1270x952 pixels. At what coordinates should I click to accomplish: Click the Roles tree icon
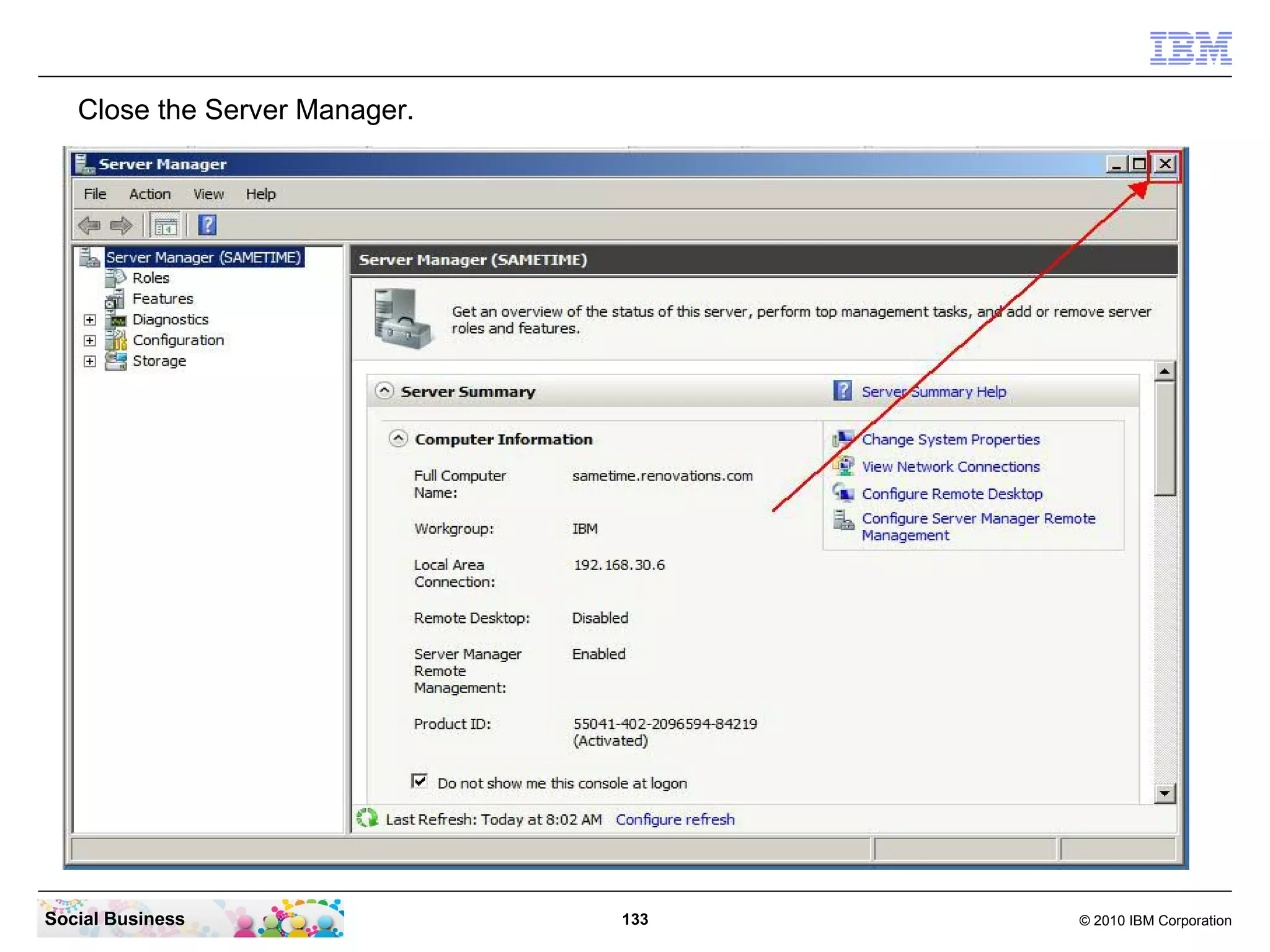coord(116,278)
